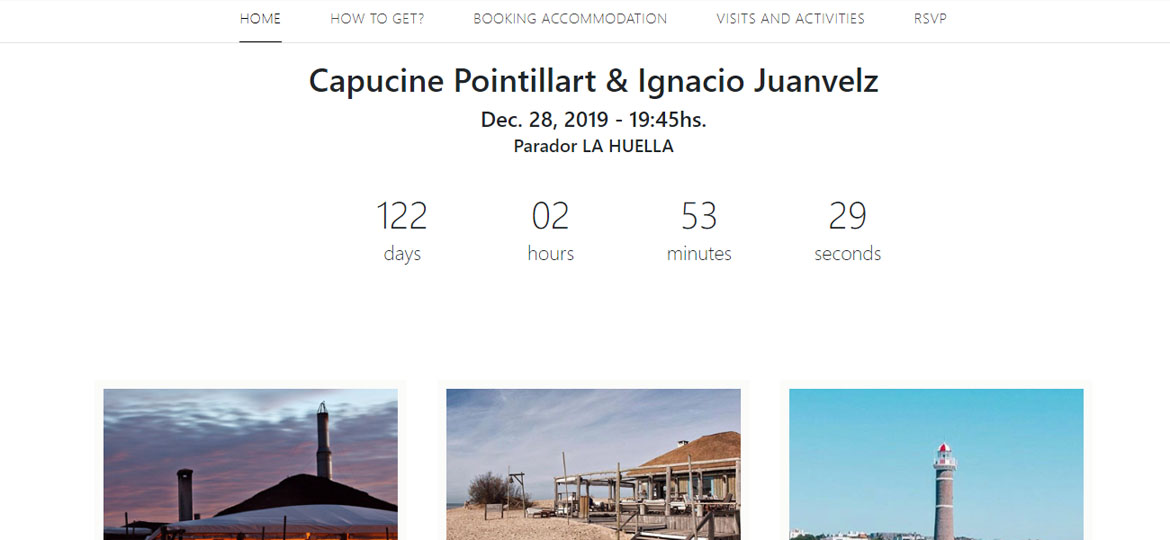The image size is (1170, 540).
Task: Select VISITS AND ACTIVITIES menu item
Action: (790, 19)
